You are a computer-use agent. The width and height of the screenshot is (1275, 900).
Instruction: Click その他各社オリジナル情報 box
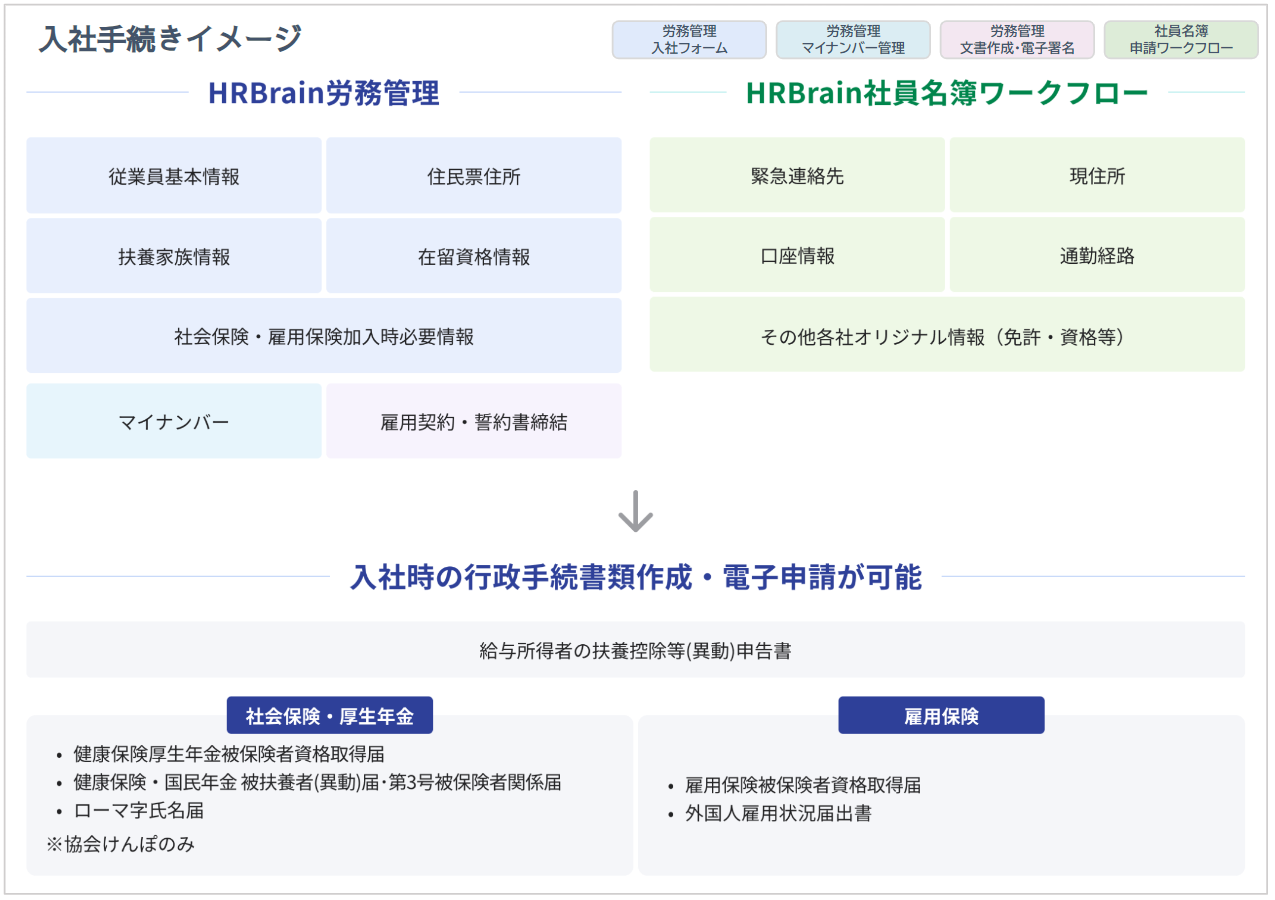pyautogui.click(x=947, y=335)
